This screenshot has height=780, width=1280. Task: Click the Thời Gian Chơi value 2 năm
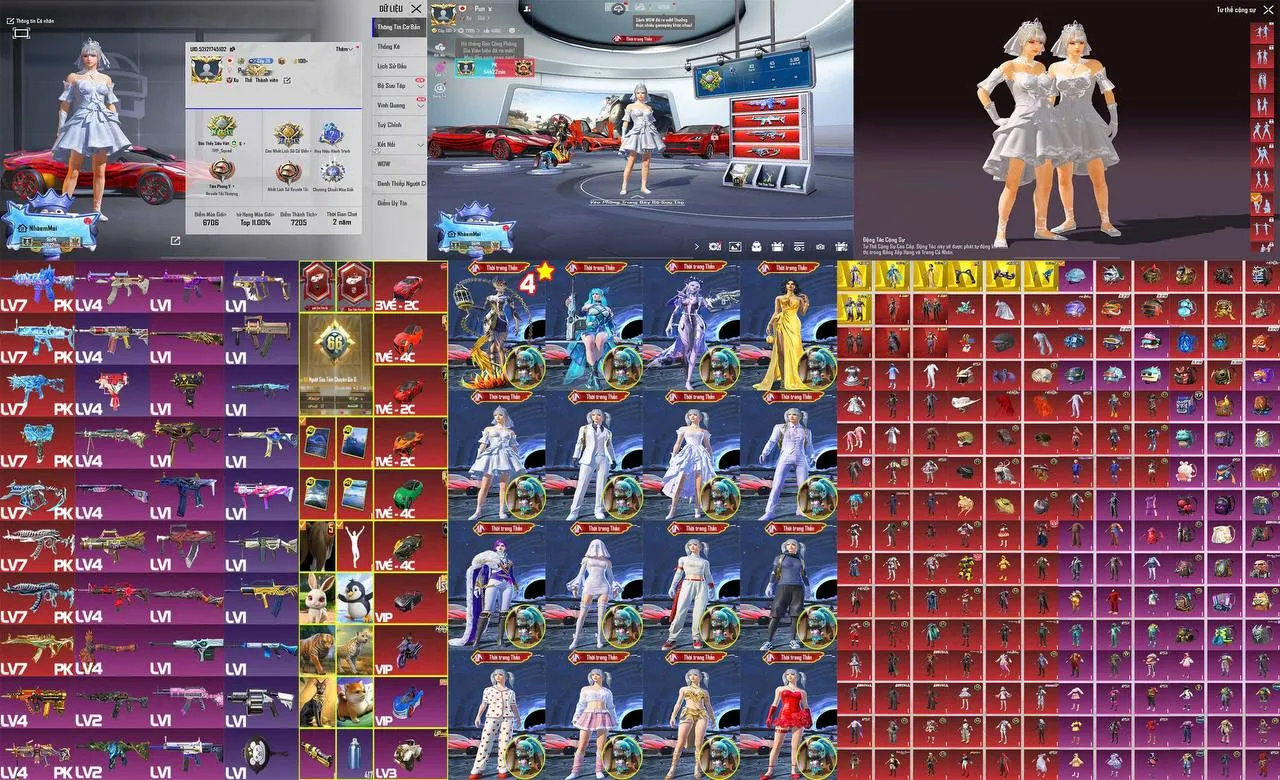tap(344, 223)
